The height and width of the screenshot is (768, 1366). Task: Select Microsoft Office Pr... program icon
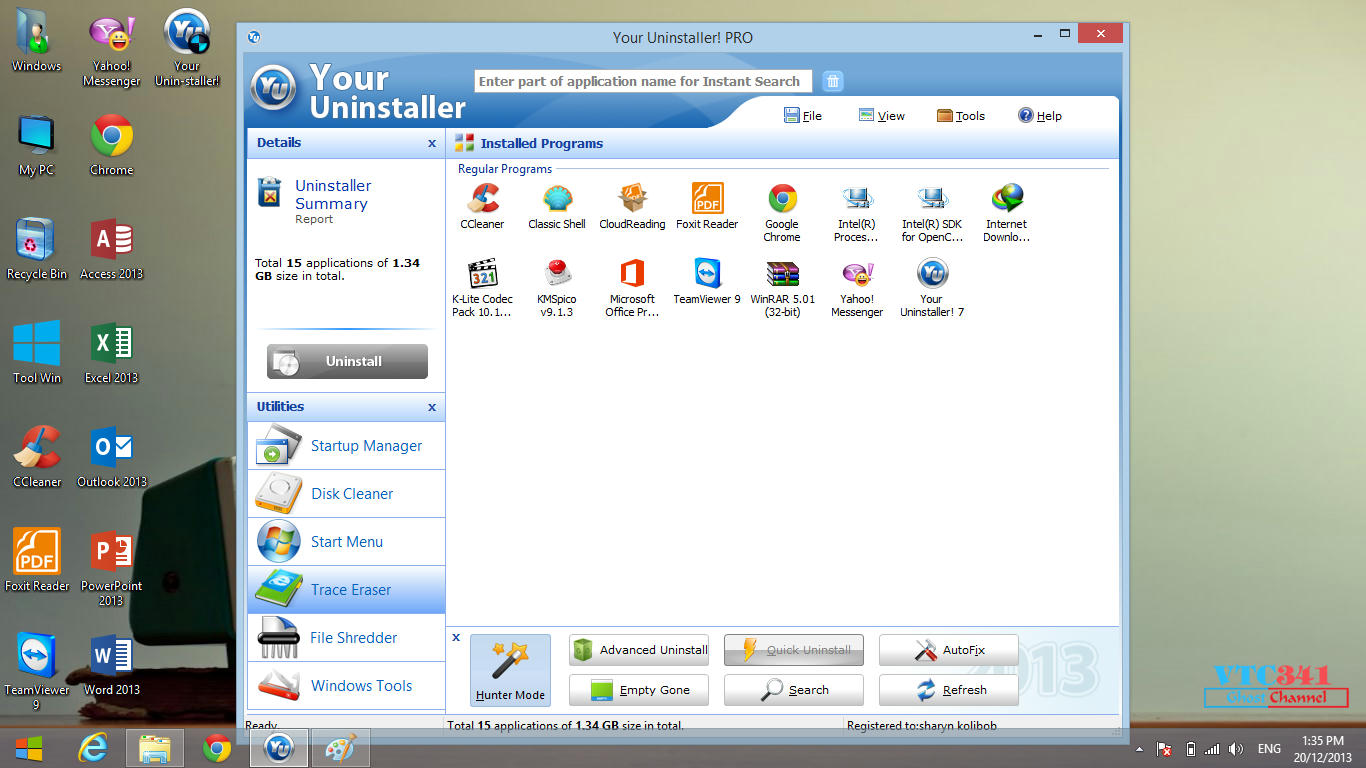[x=632, y=287]
